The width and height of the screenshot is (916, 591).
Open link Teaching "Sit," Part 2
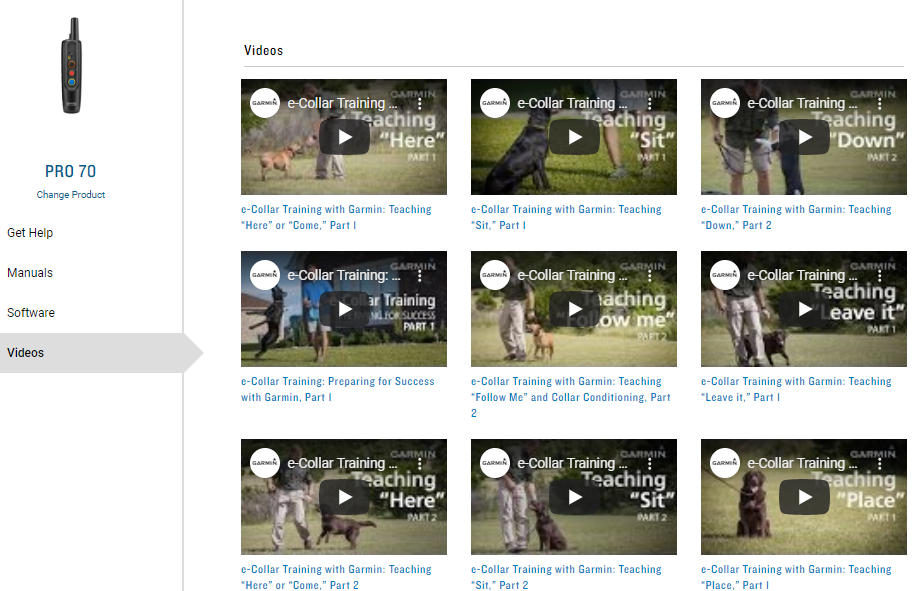tap(566, 577)
